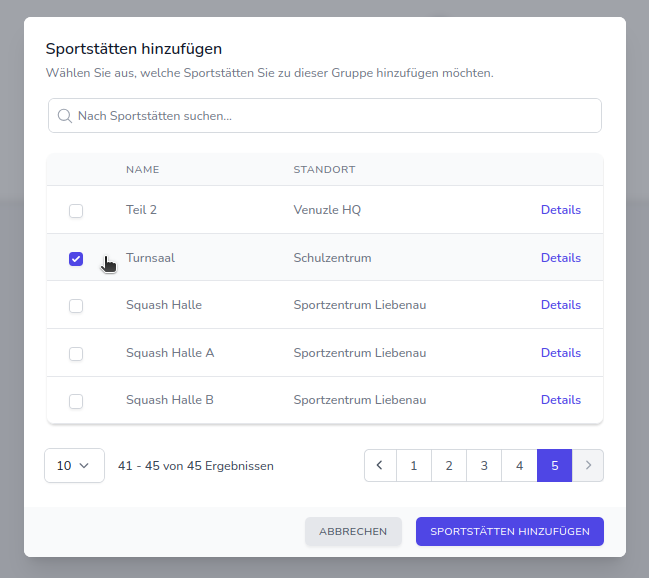
Task: Click the next page arrow
Action: pos(588,465)
